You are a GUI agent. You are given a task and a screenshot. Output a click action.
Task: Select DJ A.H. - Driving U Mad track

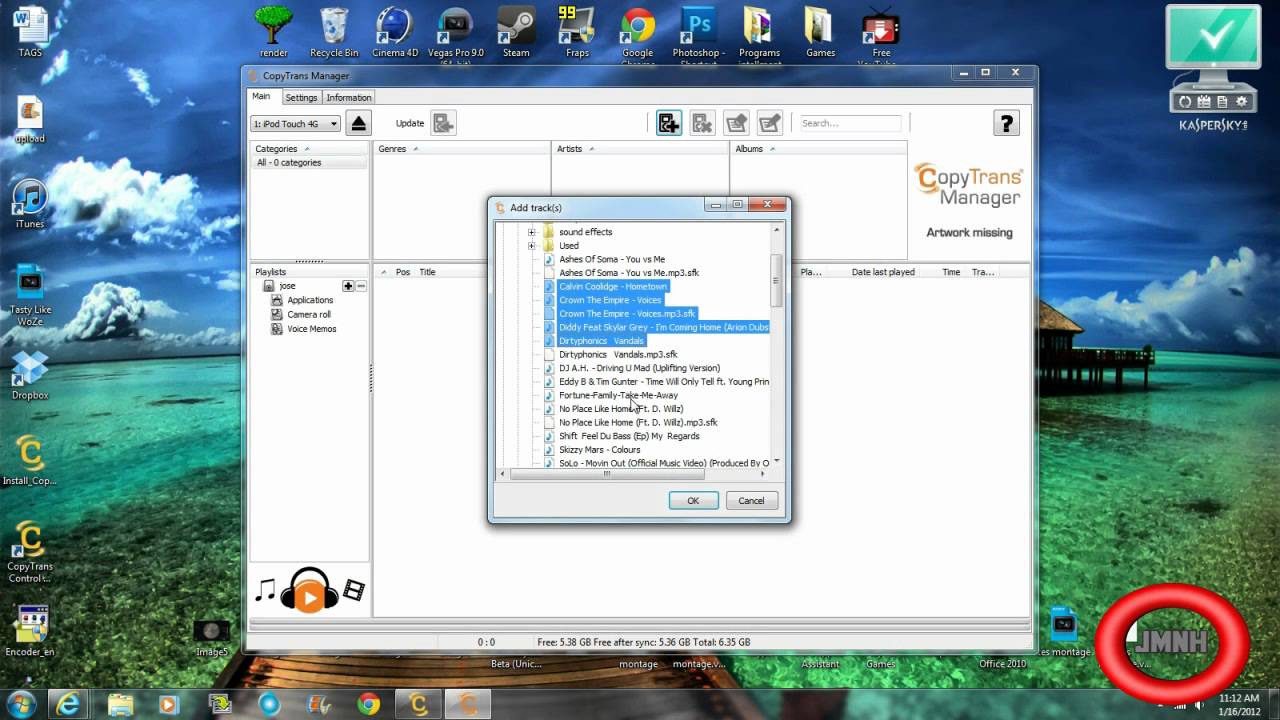coord(639,368)
